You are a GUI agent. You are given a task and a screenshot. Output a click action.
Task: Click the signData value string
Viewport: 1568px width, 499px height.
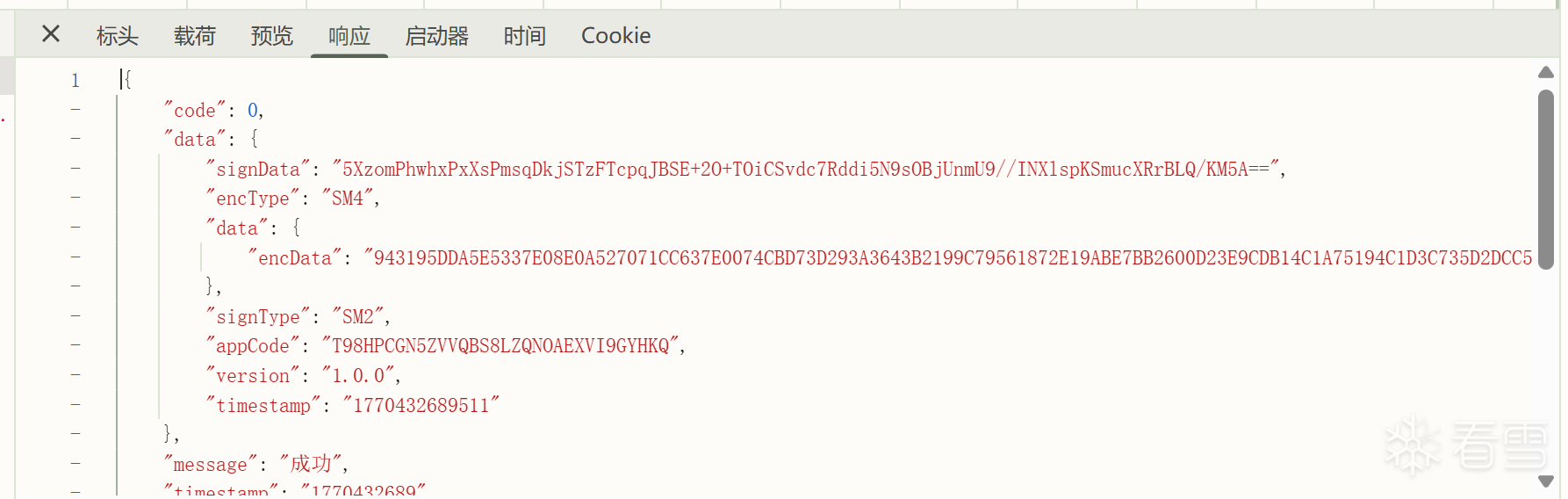(804, 170)
